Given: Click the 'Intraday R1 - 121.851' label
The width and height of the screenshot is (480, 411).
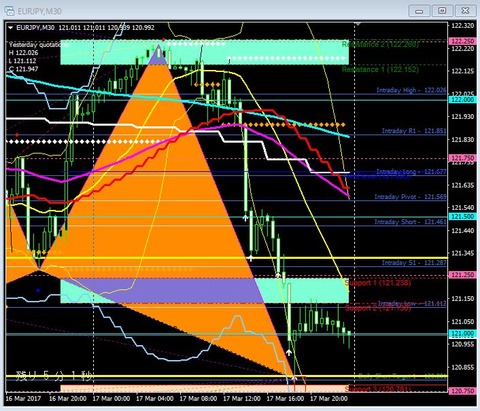Looking at the screenshot, I should 414,131.
